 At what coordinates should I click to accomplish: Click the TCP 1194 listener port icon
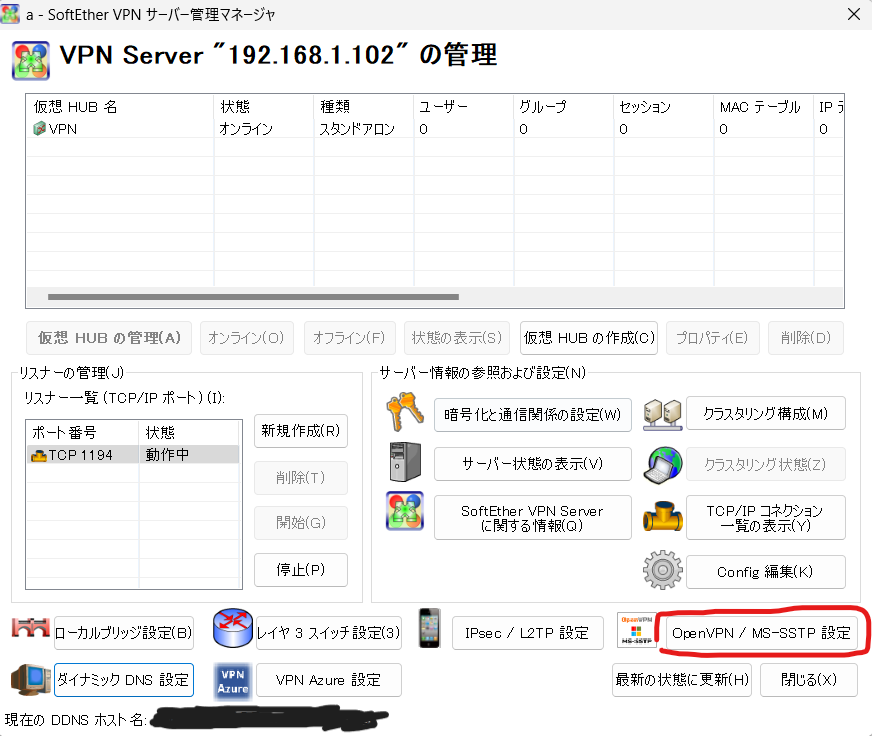coord(39,456)
